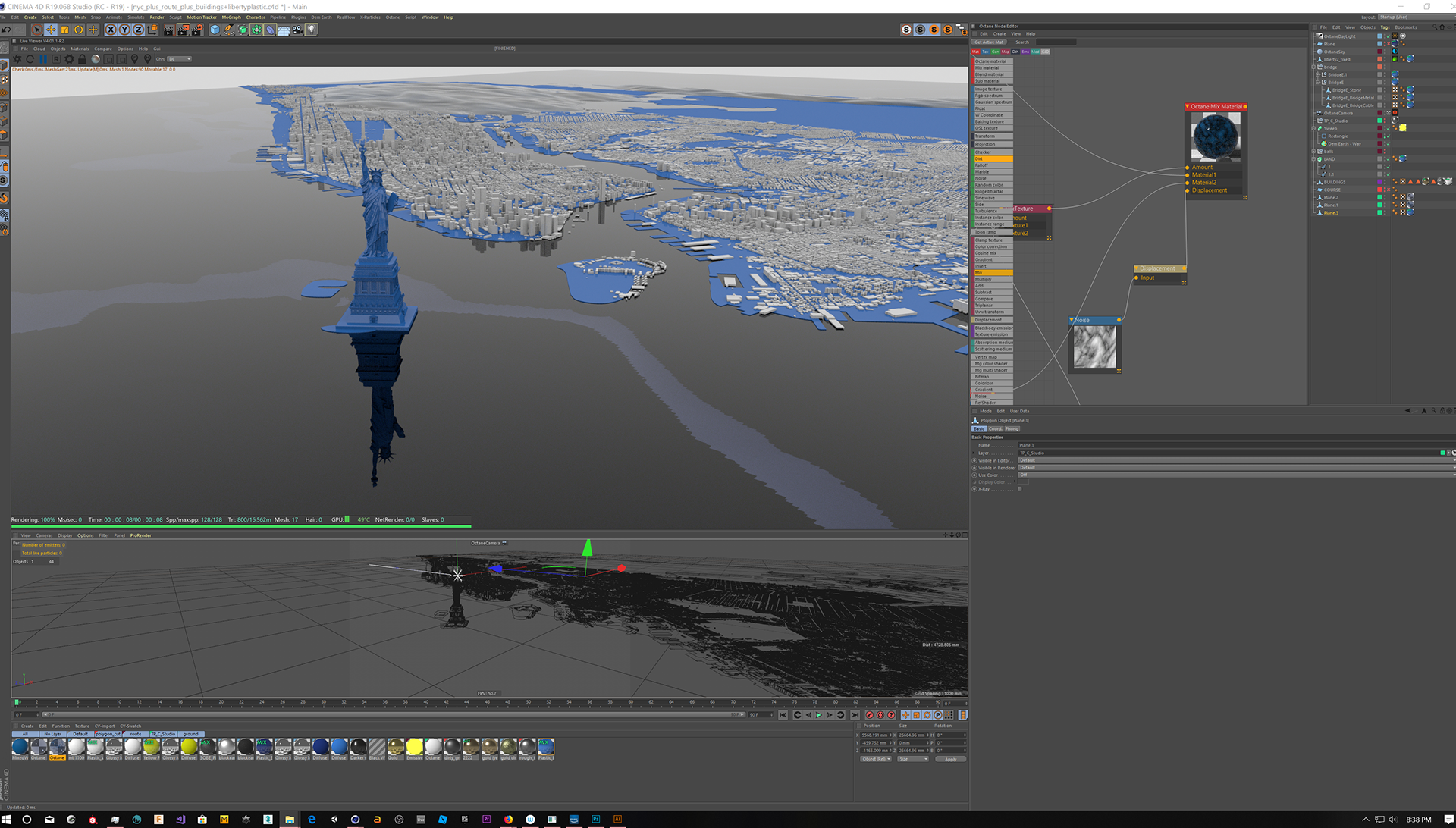
Task: Toggle X axis lock
Action: point(111,30)
